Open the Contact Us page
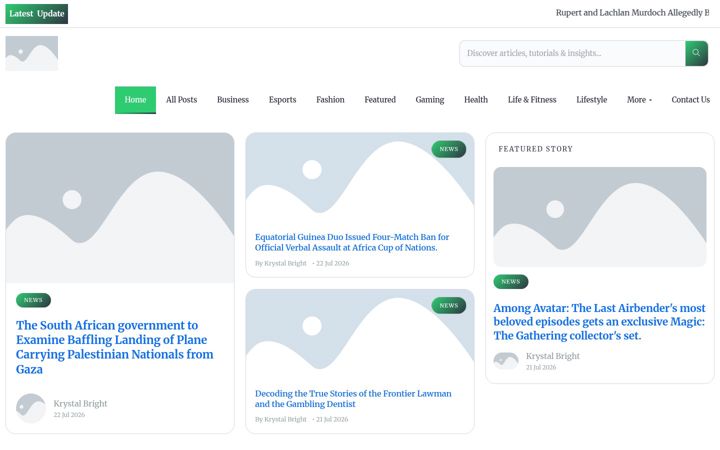This screenshot has height=450, width=720. point(691,100)
